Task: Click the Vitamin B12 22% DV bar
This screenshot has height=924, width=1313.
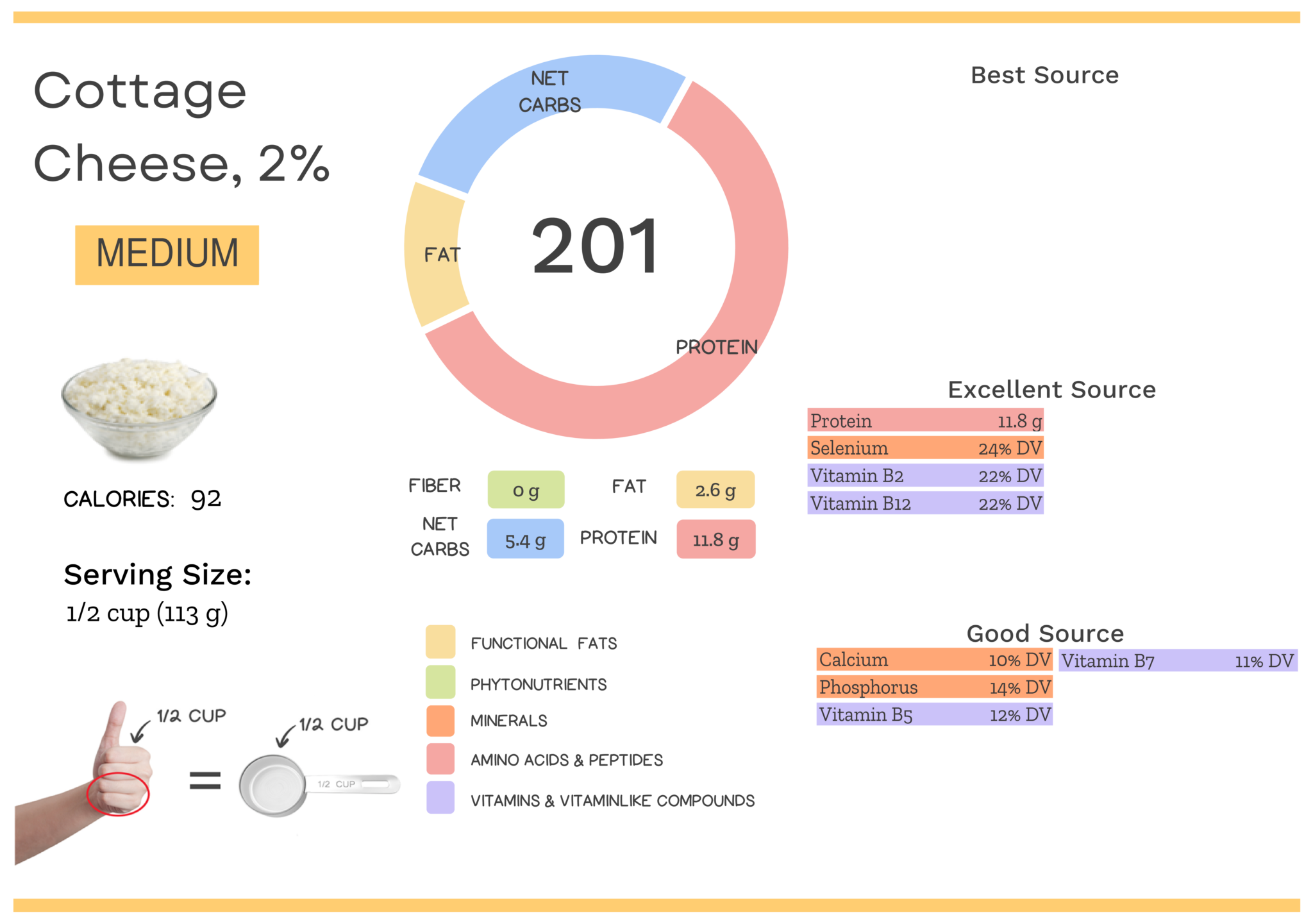Action: [925, 503]
